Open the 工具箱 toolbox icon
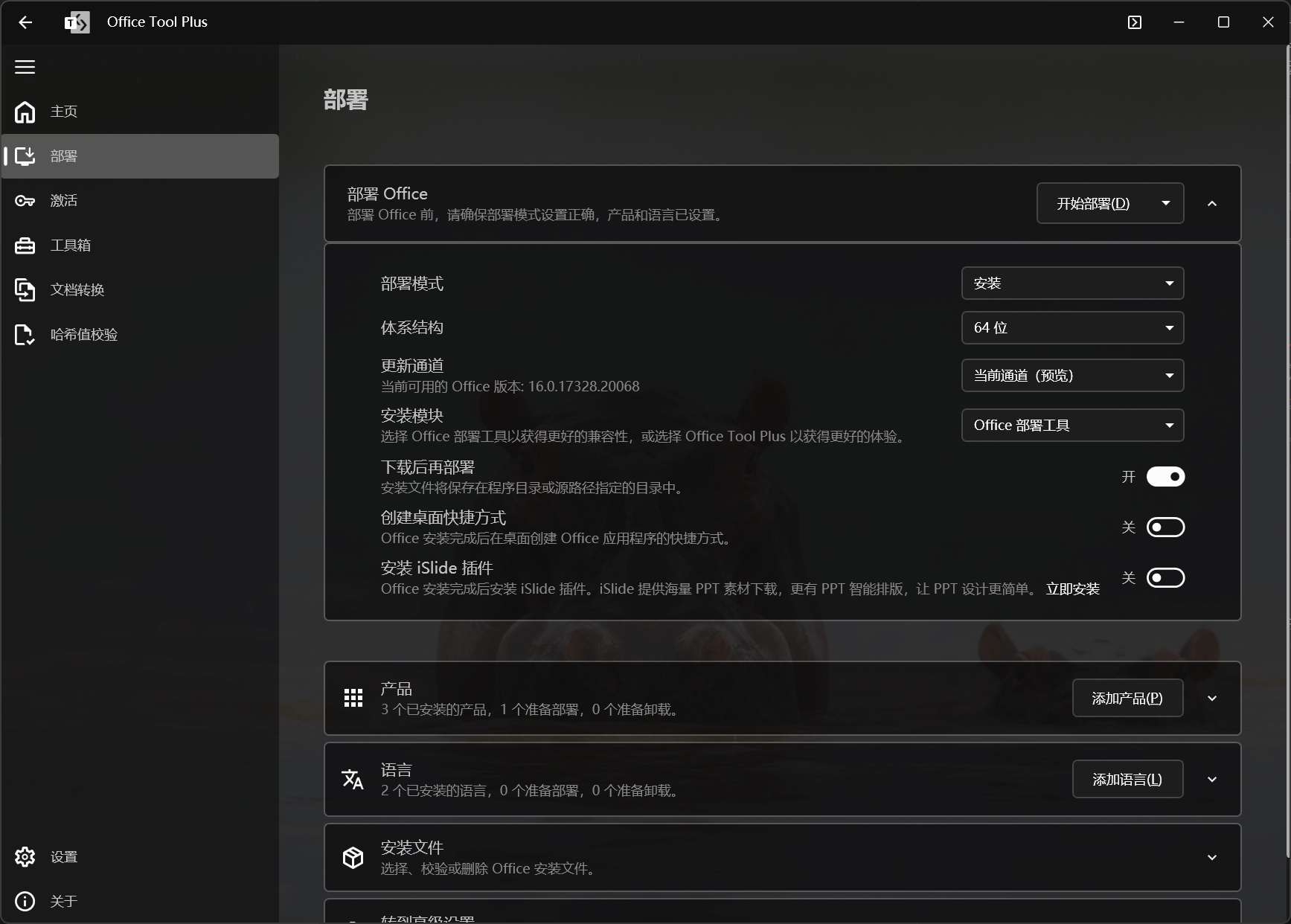The height and width of the screenshot is (924, 1291). pos(25,246)
